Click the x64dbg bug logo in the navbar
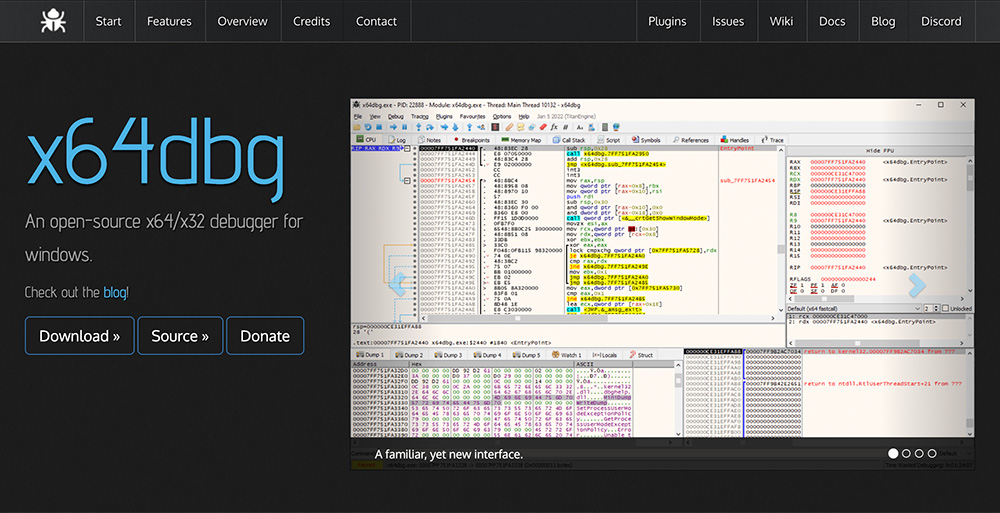This screenshot has height=513, width=1000. pos(53,21)
